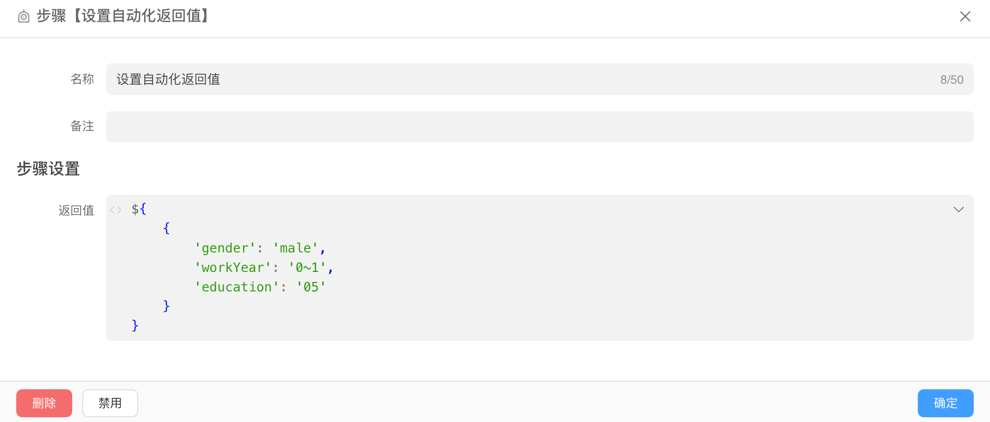The image size is (990, 422).
Task: Click the 8/50 character counter
Action: point(951,80)
